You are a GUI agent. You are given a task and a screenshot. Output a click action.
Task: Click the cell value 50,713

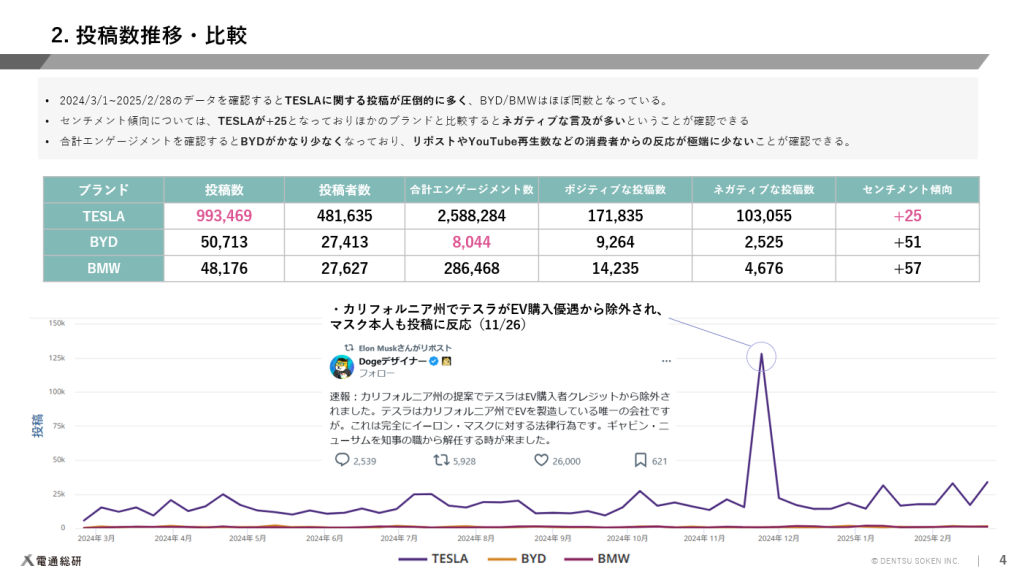224,242
